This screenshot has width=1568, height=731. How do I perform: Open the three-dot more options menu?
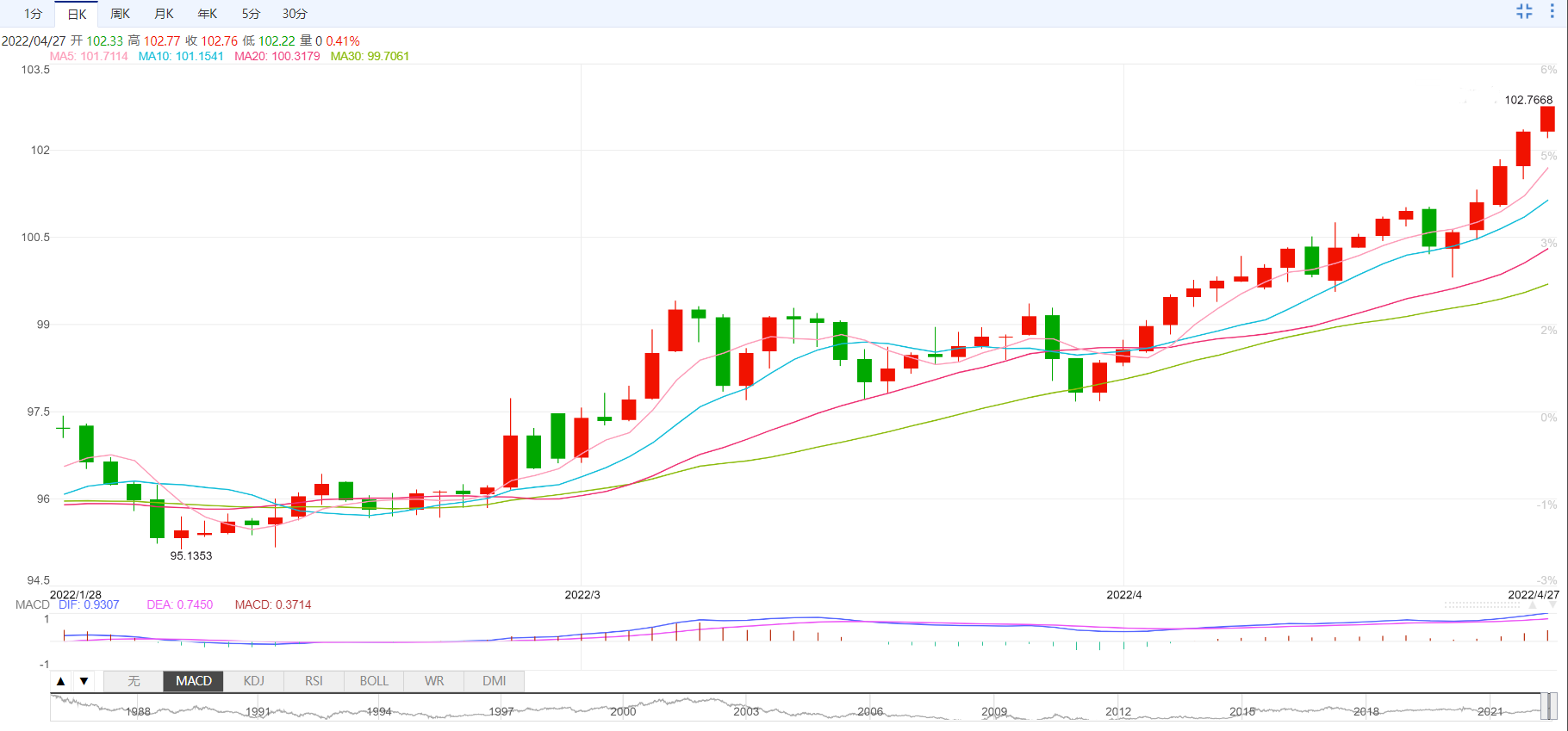1552,11
